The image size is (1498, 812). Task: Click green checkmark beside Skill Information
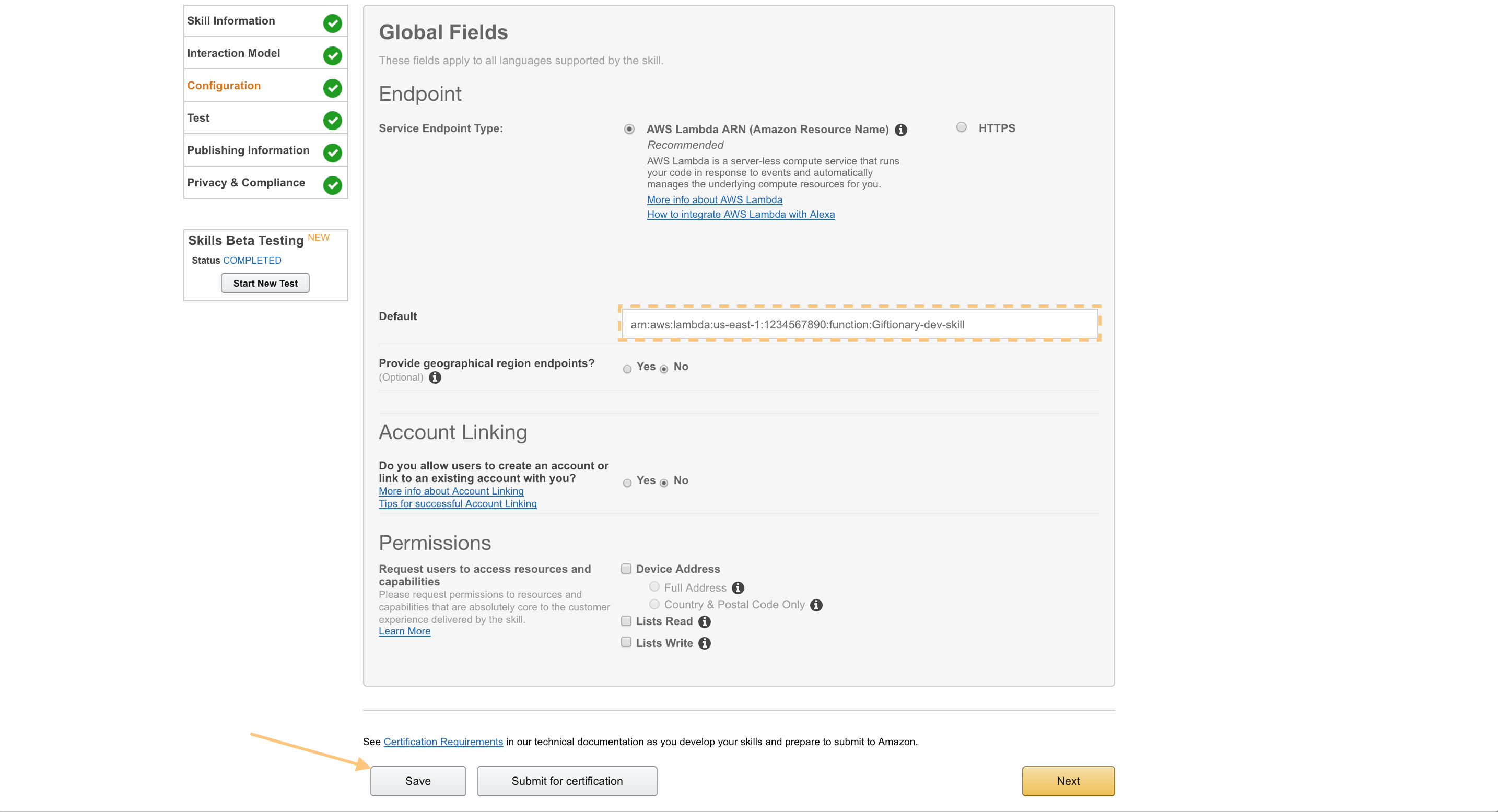(333, 23)
